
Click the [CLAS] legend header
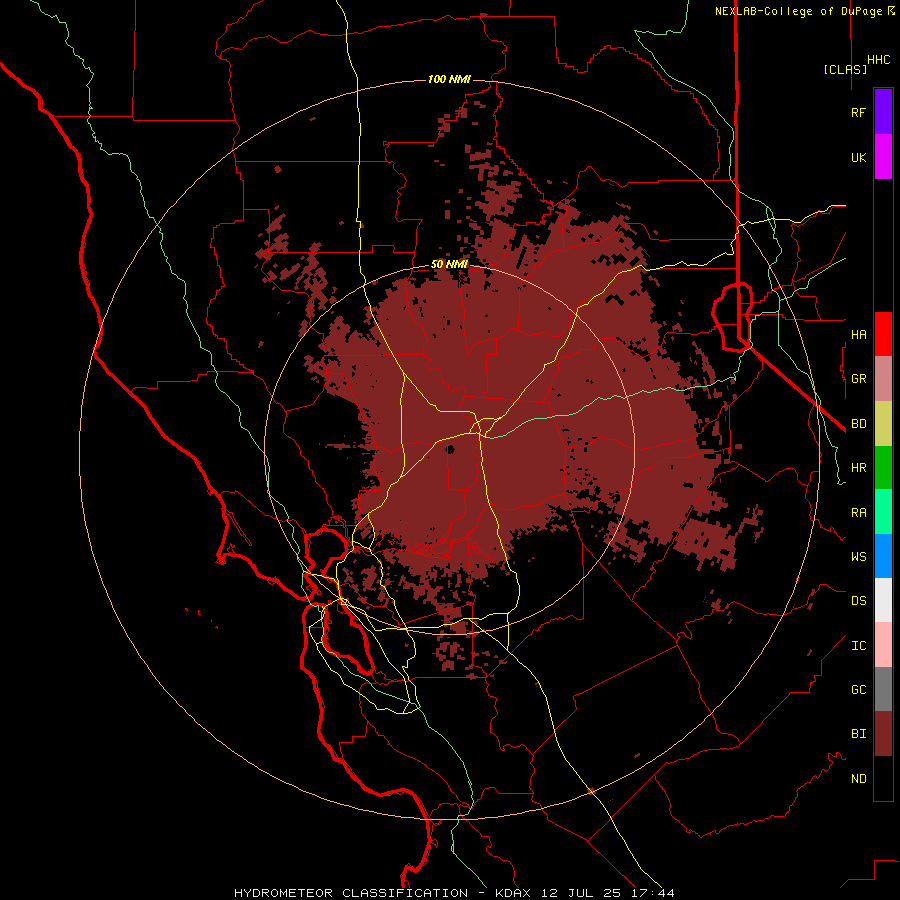845,69
